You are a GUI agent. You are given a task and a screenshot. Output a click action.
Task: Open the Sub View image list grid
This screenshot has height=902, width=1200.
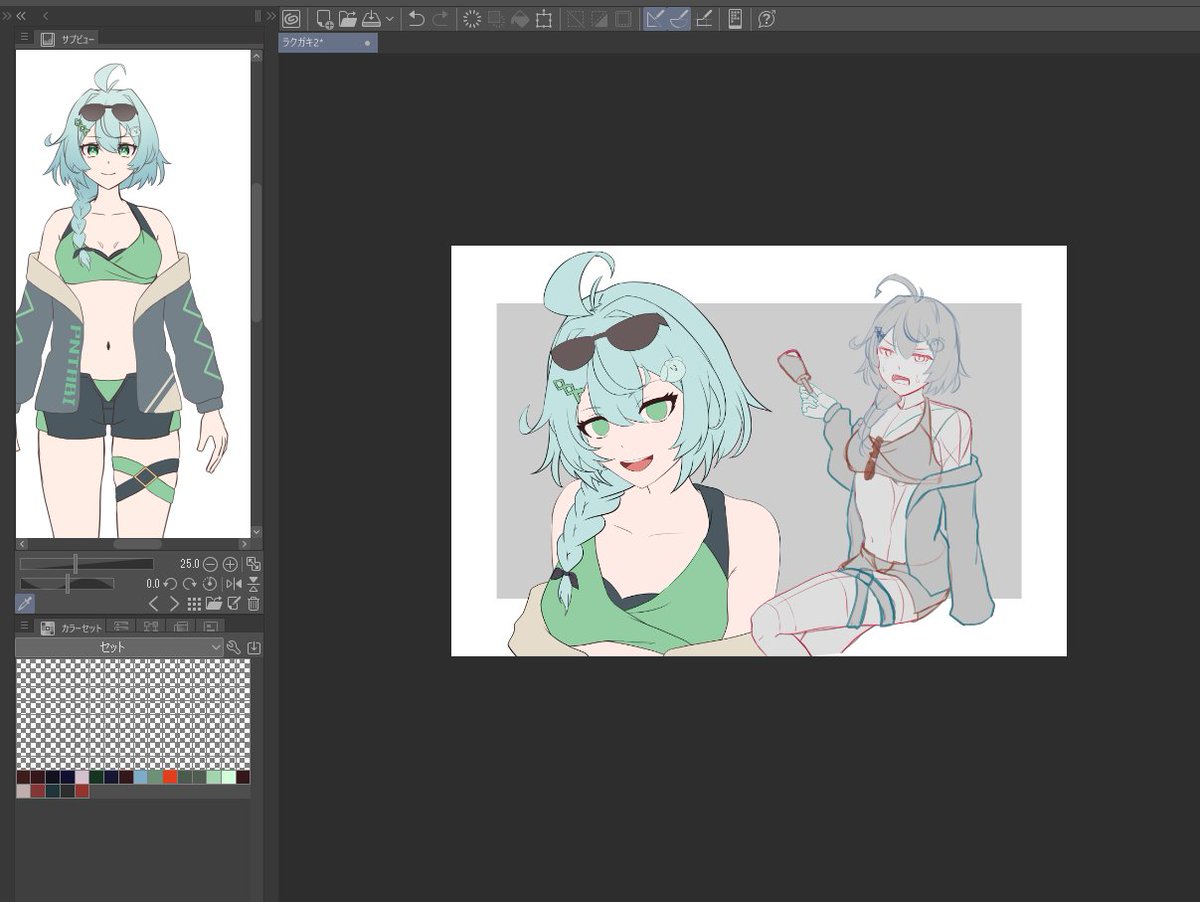[x=195, y=603]
